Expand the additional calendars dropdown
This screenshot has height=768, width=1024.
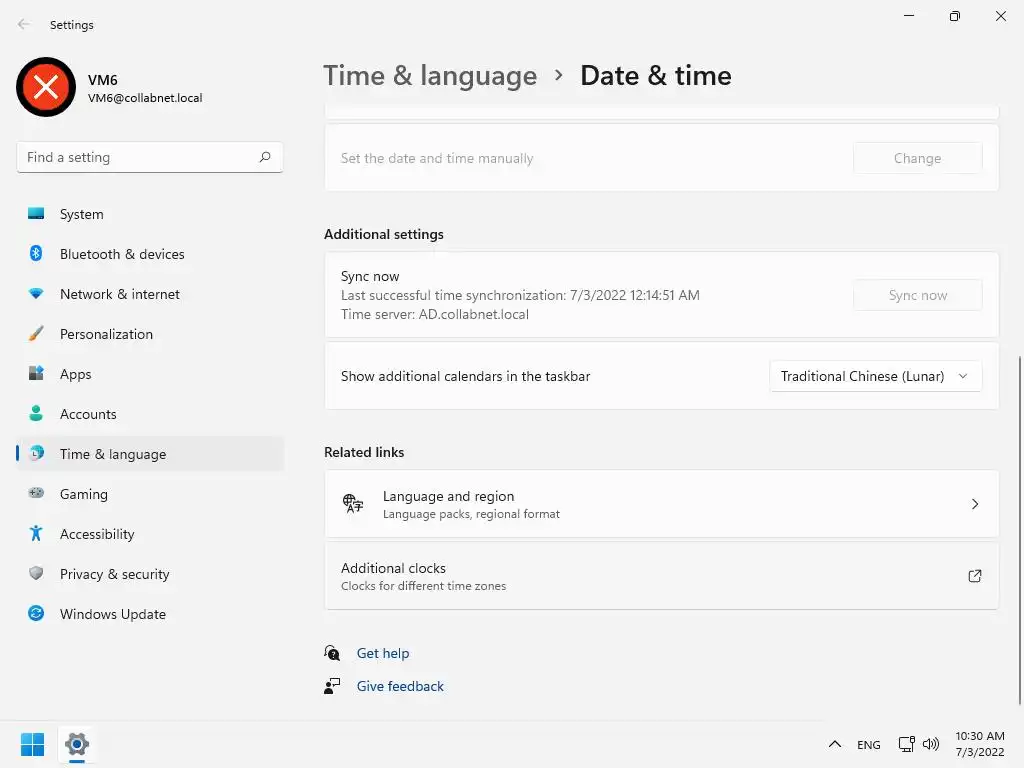[875, 376]
